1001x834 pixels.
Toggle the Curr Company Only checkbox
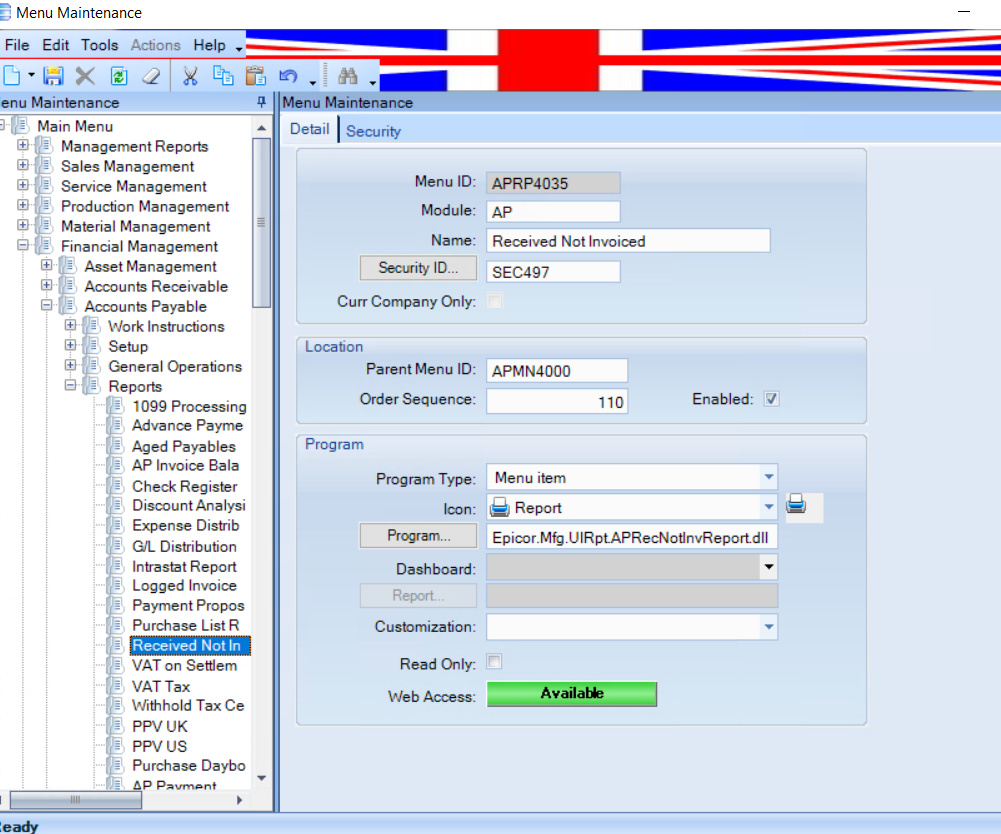(494, 301)
